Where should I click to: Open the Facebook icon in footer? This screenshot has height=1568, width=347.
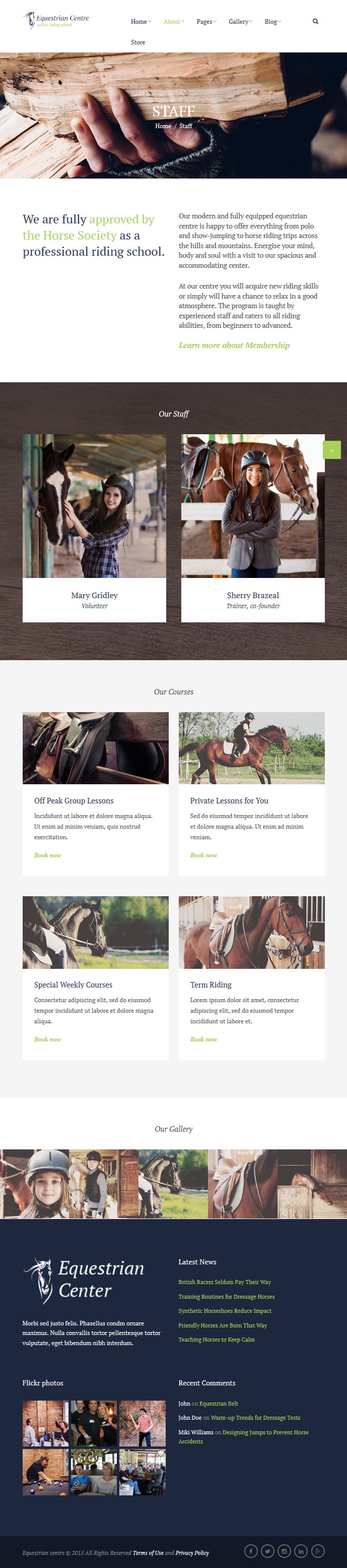pyautogui.click(x=251, y=1550)
